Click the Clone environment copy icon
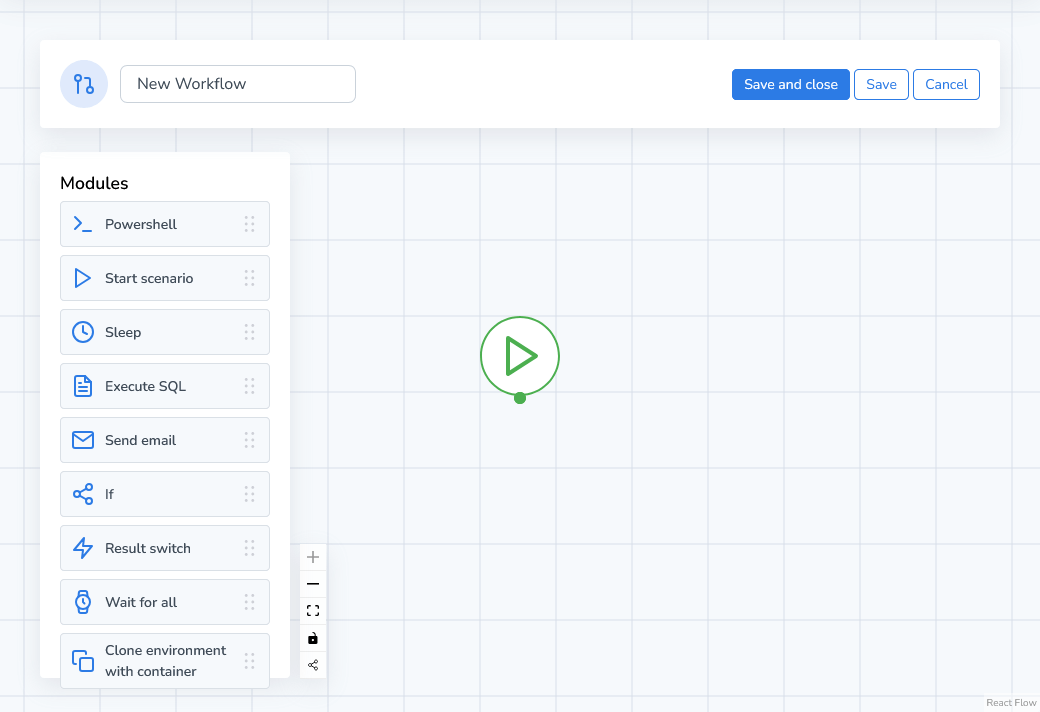The width and height of the screenshot is (1040, 712). [x=83, y=661]
